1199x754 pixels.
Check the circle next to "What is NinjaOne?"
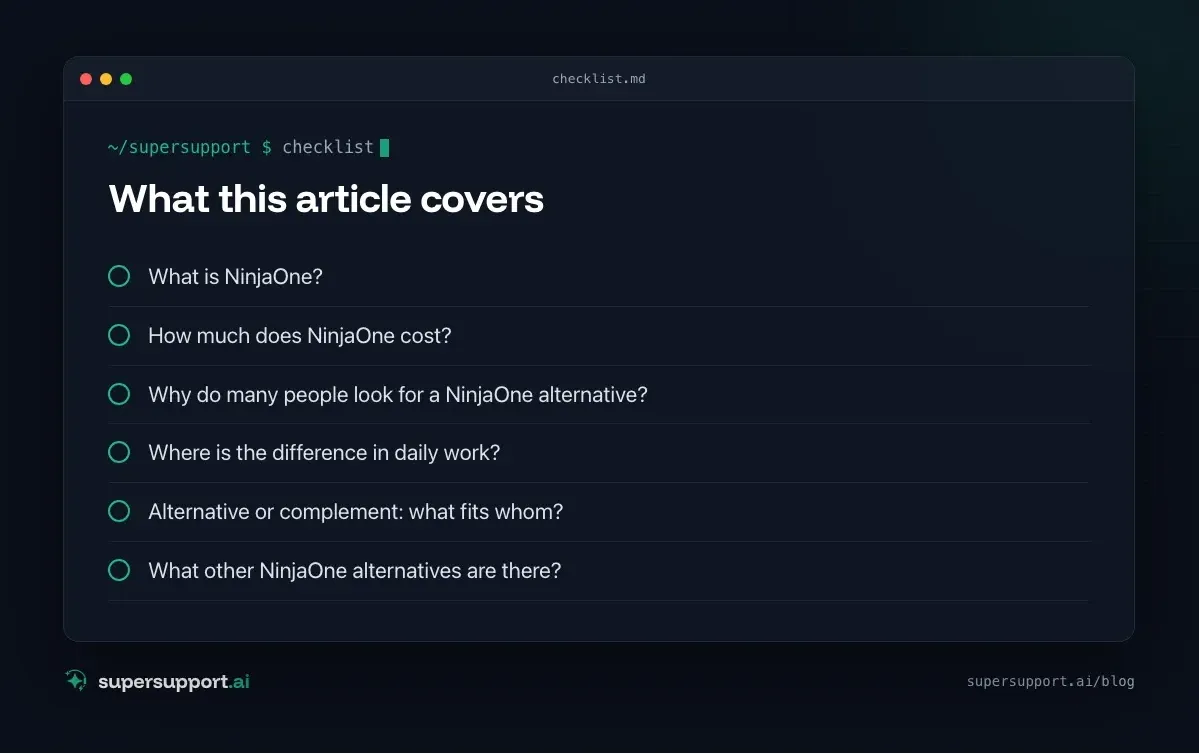119,276
